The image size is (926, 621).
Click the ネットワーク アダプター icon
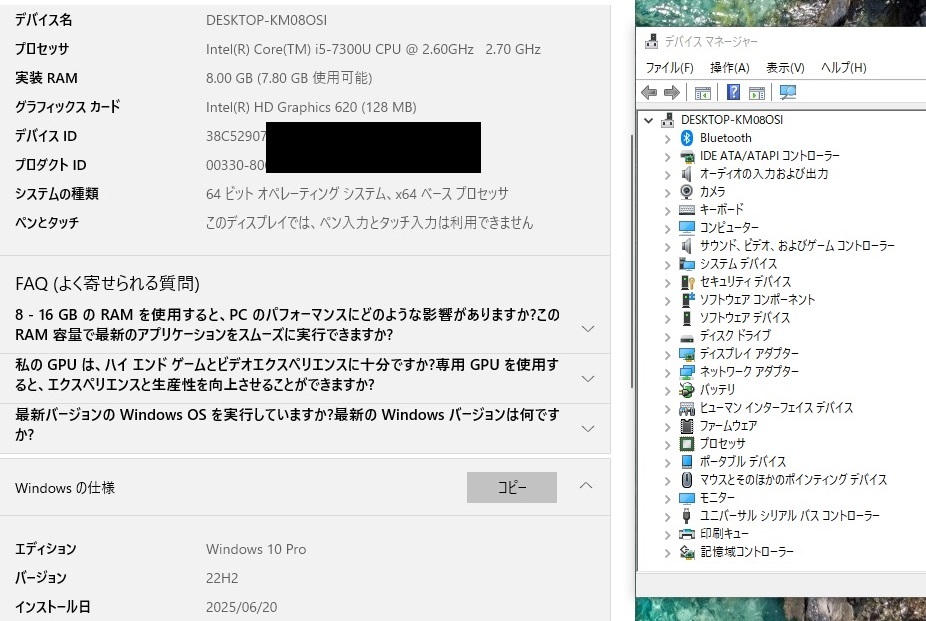[x=686, y=372]
